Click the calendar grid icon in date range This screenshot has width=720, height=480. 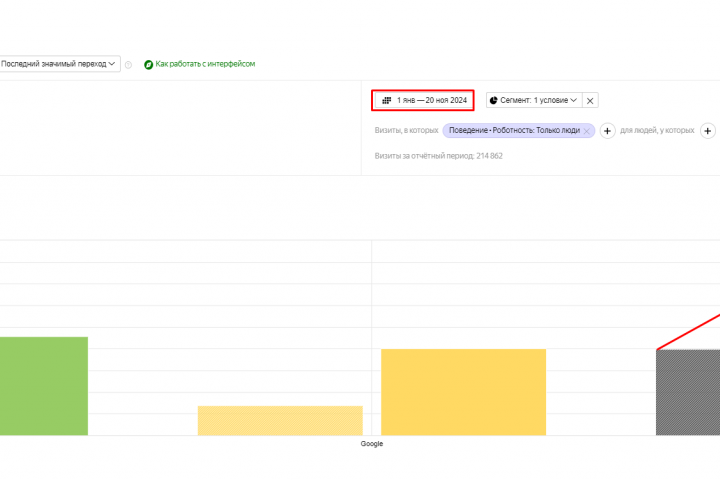(x=387, y=100)
